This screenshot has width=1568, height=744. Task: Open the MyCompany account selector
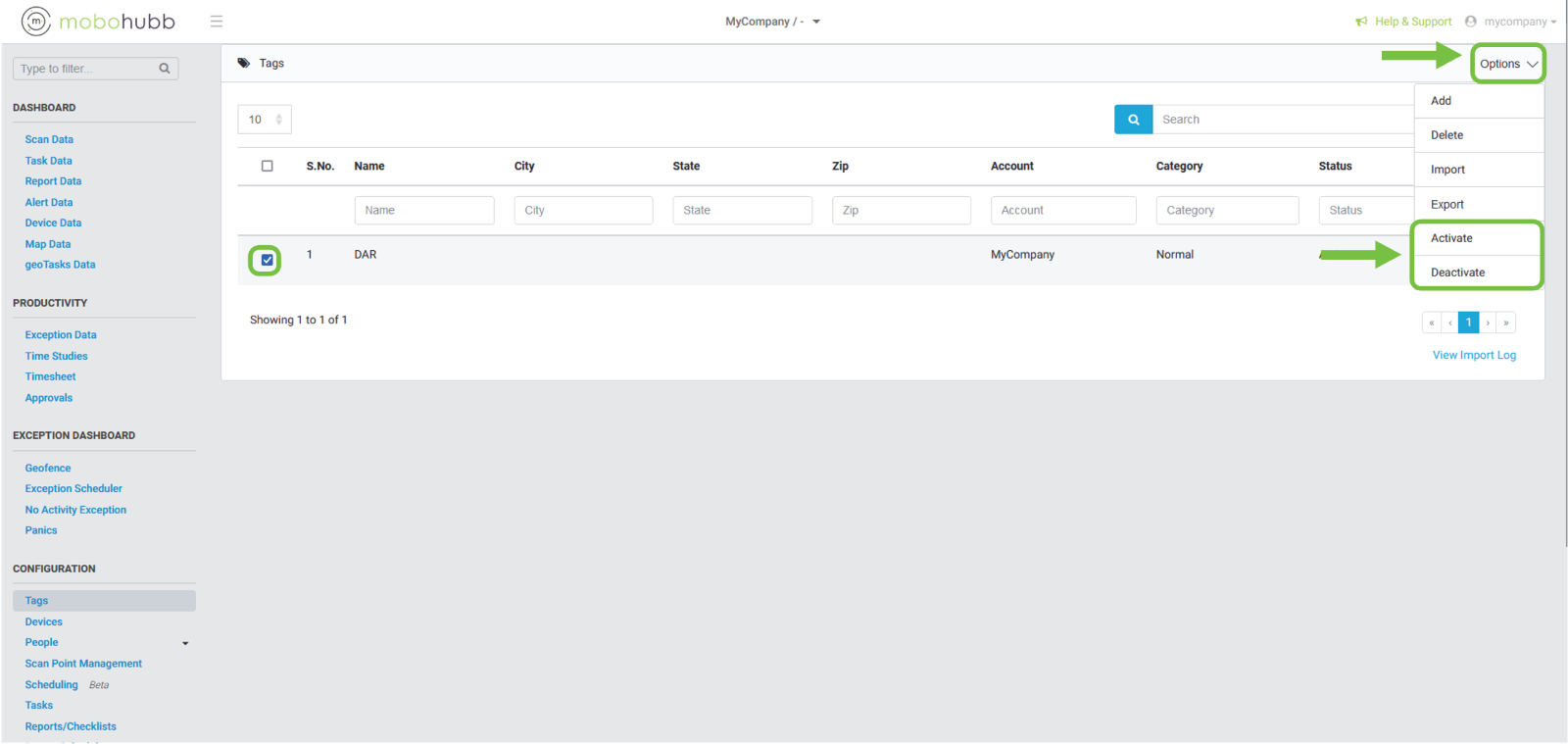772,22
